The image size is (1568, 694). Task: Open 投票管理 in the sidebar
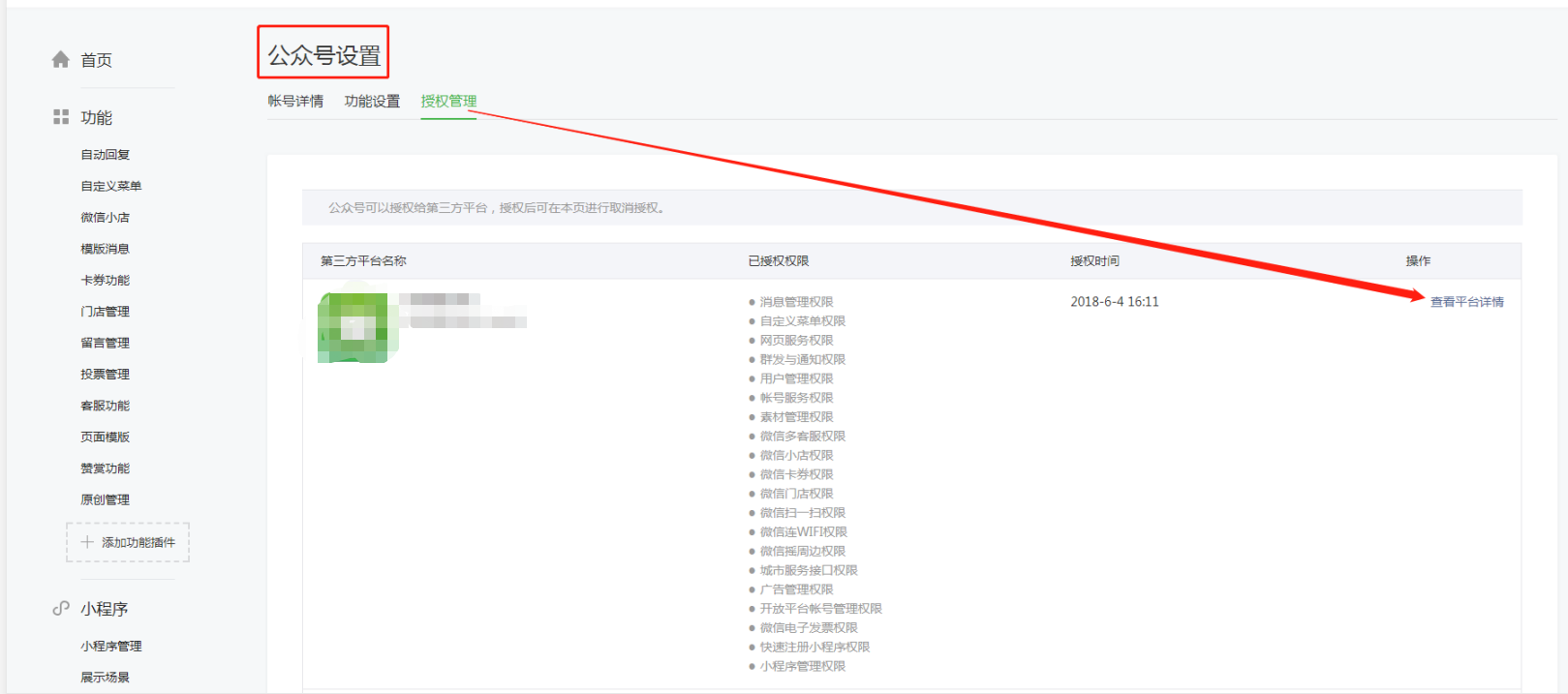tap(105, 374)
